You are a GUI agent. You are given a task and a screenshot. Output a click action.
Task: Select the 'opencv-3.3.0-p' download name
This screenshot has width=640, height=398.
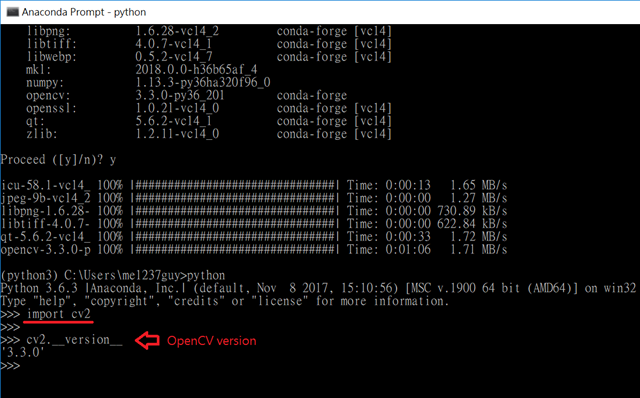pyautogui.click(x=45, y=249)
